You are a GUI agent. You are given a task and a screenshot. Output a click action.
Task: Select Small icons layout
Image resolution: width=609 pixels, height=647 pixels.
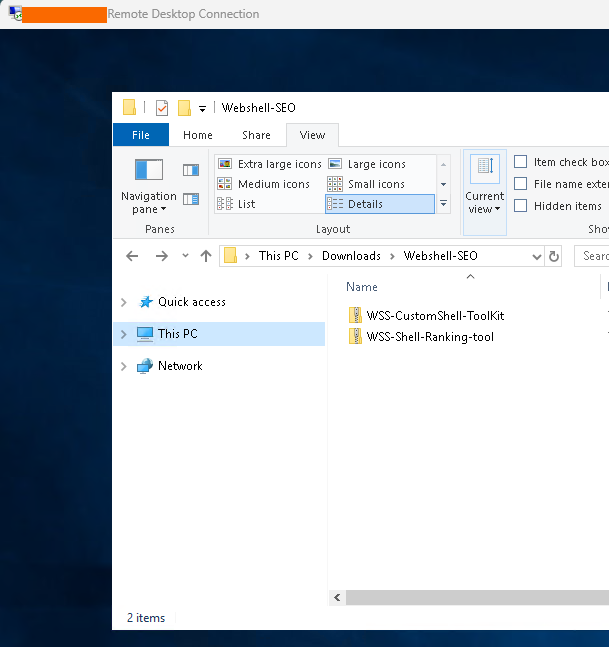[366, 184]
